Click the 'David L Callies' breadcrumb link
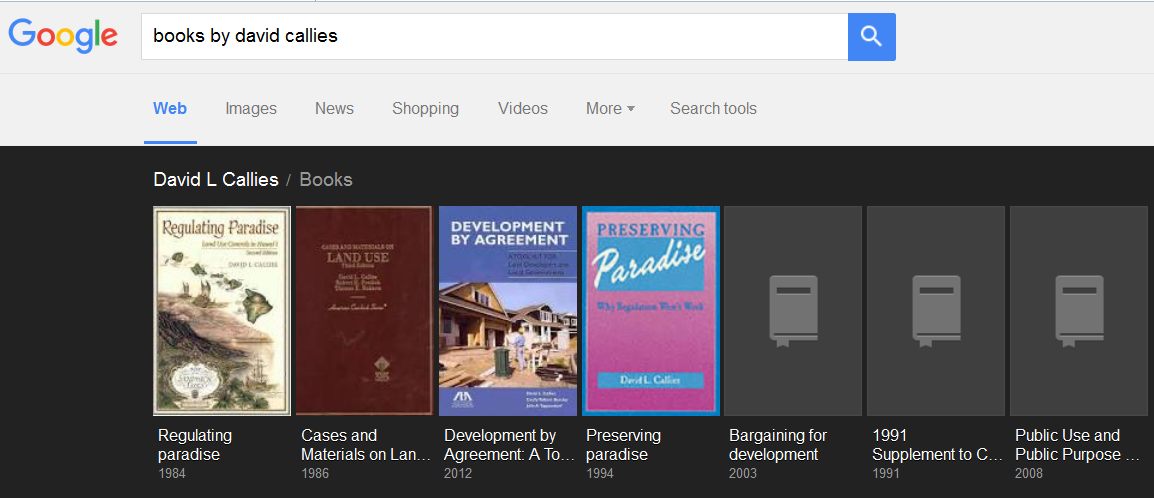 (x=216, y=179)
